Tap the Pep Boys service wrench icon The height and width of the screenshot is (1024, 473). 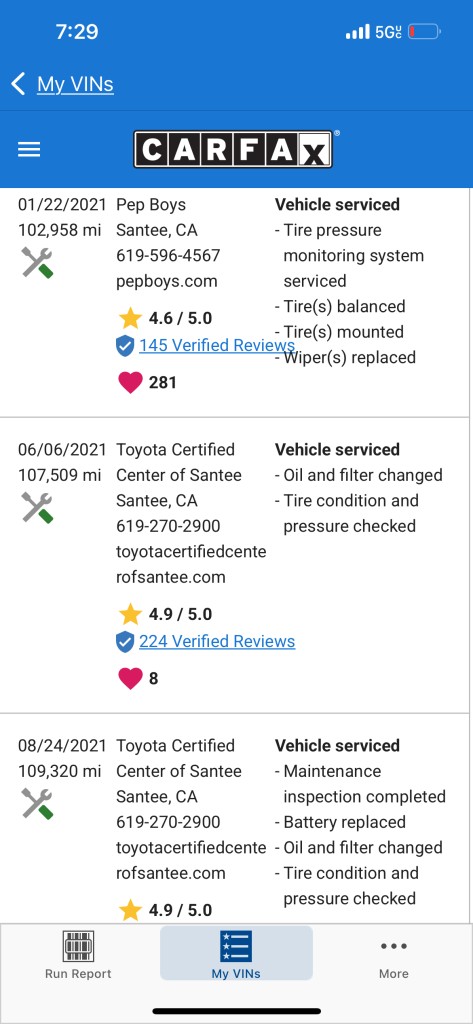click(x=37, y=263)
